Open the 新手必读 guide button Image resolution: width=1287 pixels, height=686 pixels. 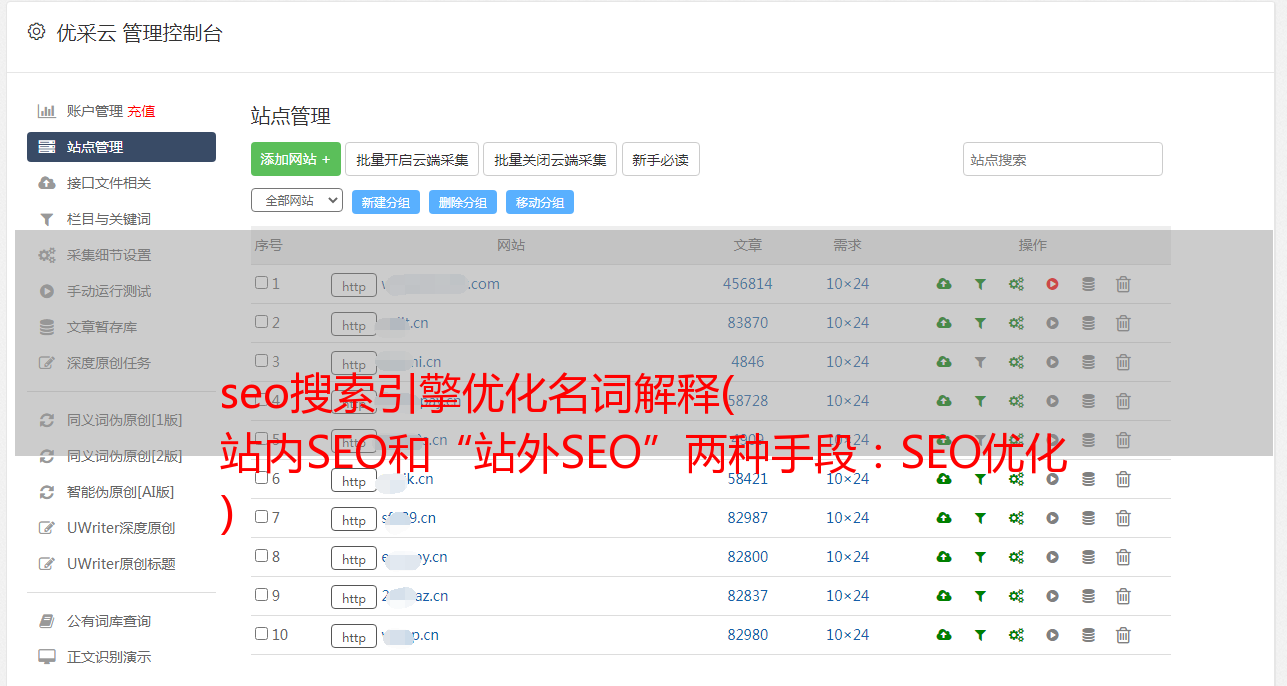[x=660, y=159]
